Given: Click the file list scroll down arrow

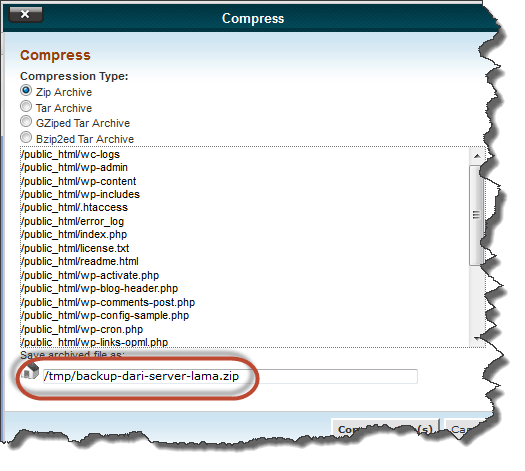Looking at the screenshot, I should coord(477,339).
